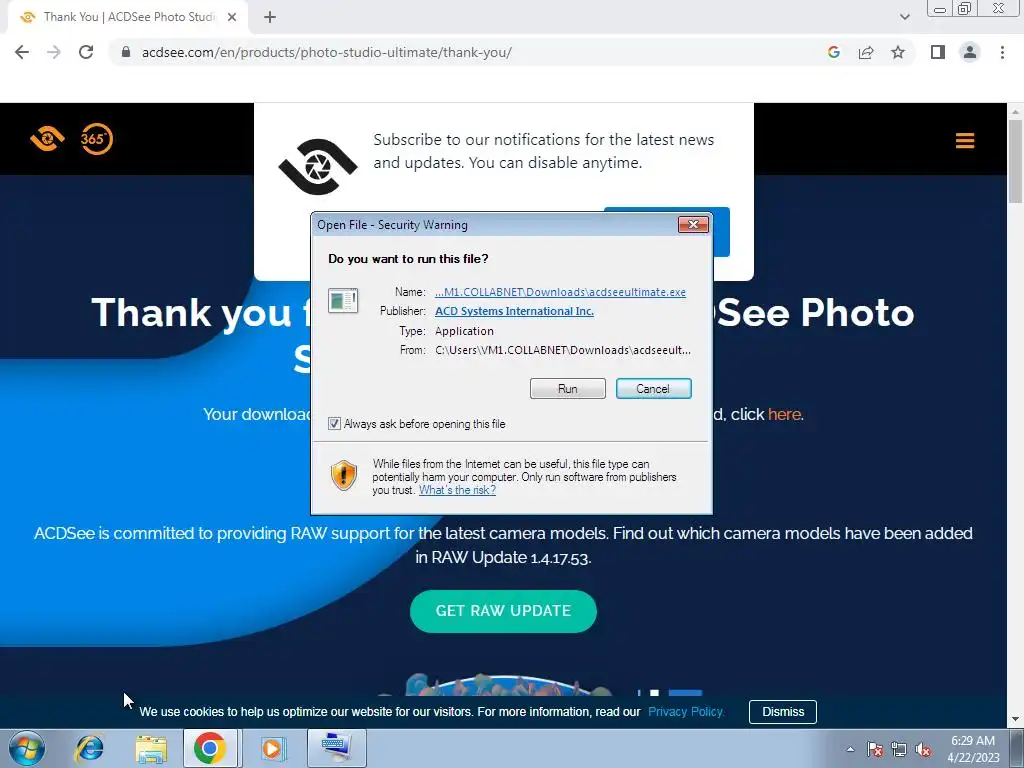Open the orange hamburger menu
The height and width of the screenshot is (768, 1024).
pos(965,140)
